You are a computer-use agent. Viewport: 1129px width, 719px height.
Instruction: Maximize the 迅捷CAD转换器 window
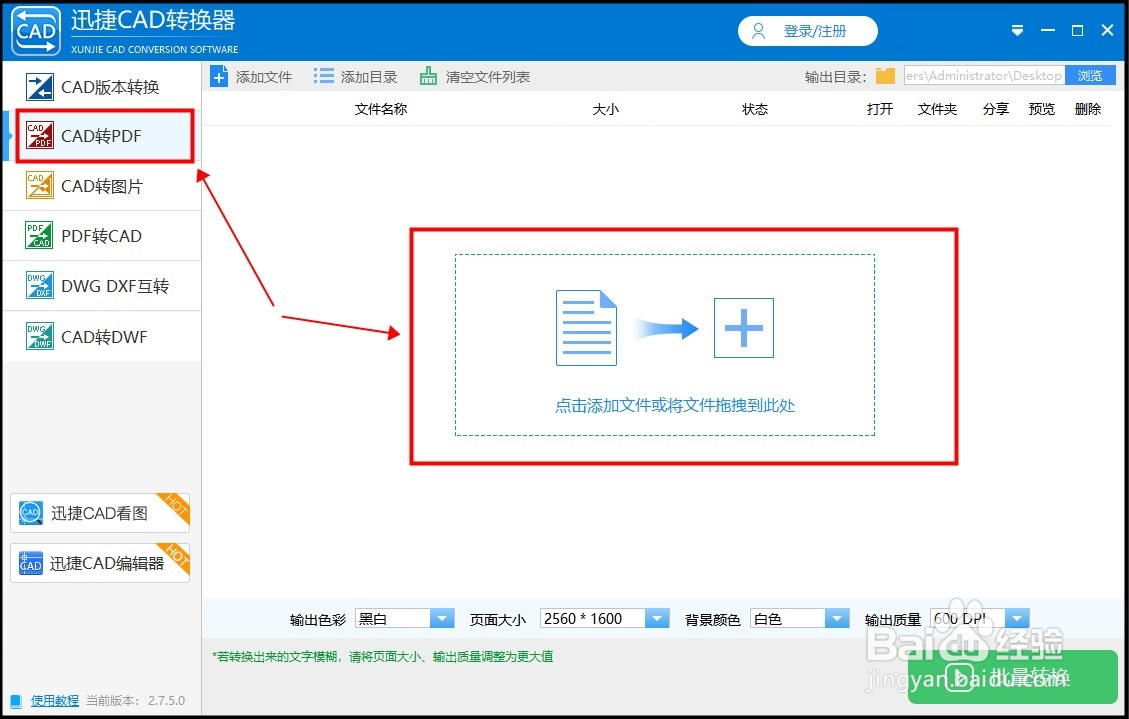[x=1078, y=30]
